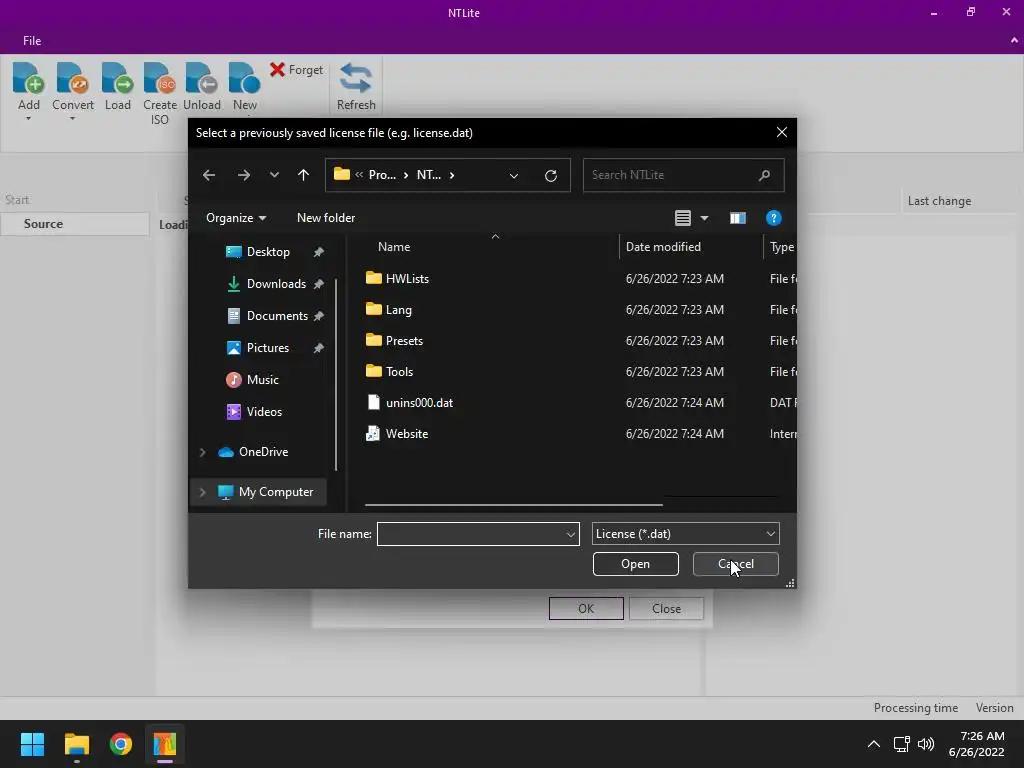This screenshot has height=768, width=1024.
Task: Sort files by the Type column
Action: tap(782, 247)
